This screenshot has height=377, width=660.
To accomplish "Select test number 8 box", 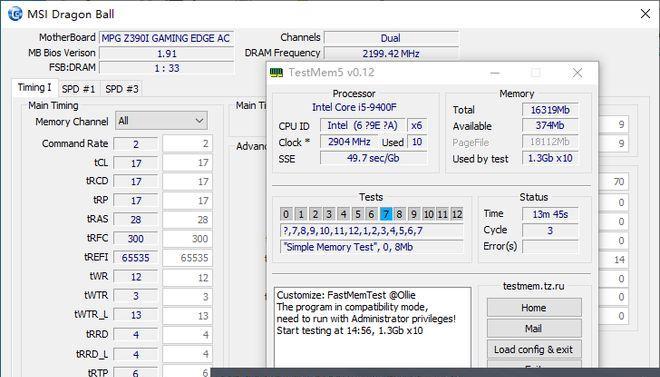I will click(x=399, y=214).
